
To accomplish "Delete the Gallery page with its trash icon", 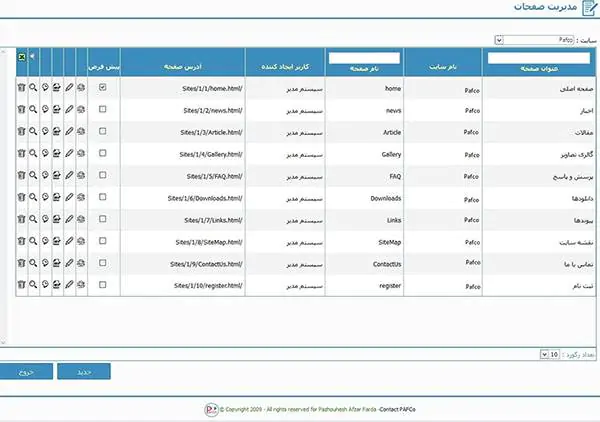I will pyautogui.click(x=21, y=153).
